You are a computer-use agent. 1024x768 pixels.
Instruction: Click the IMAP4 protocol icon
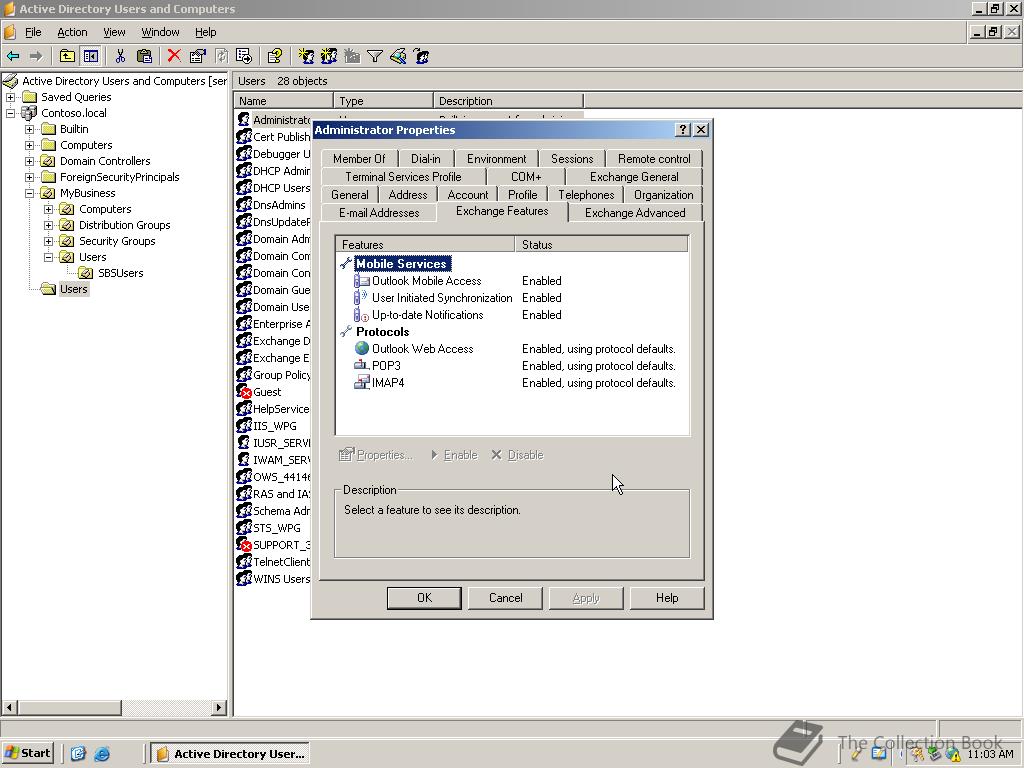(361, 383)
